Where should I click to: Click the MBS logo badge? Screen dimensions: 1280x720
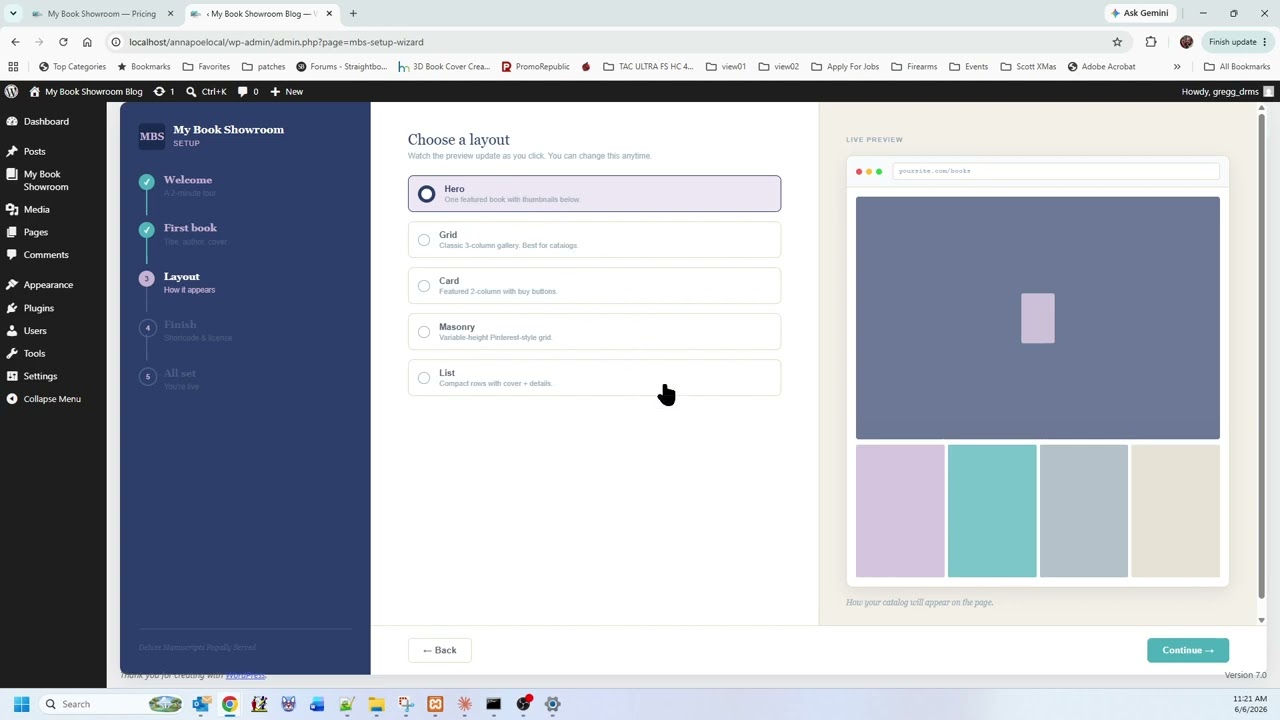point(152,136)
